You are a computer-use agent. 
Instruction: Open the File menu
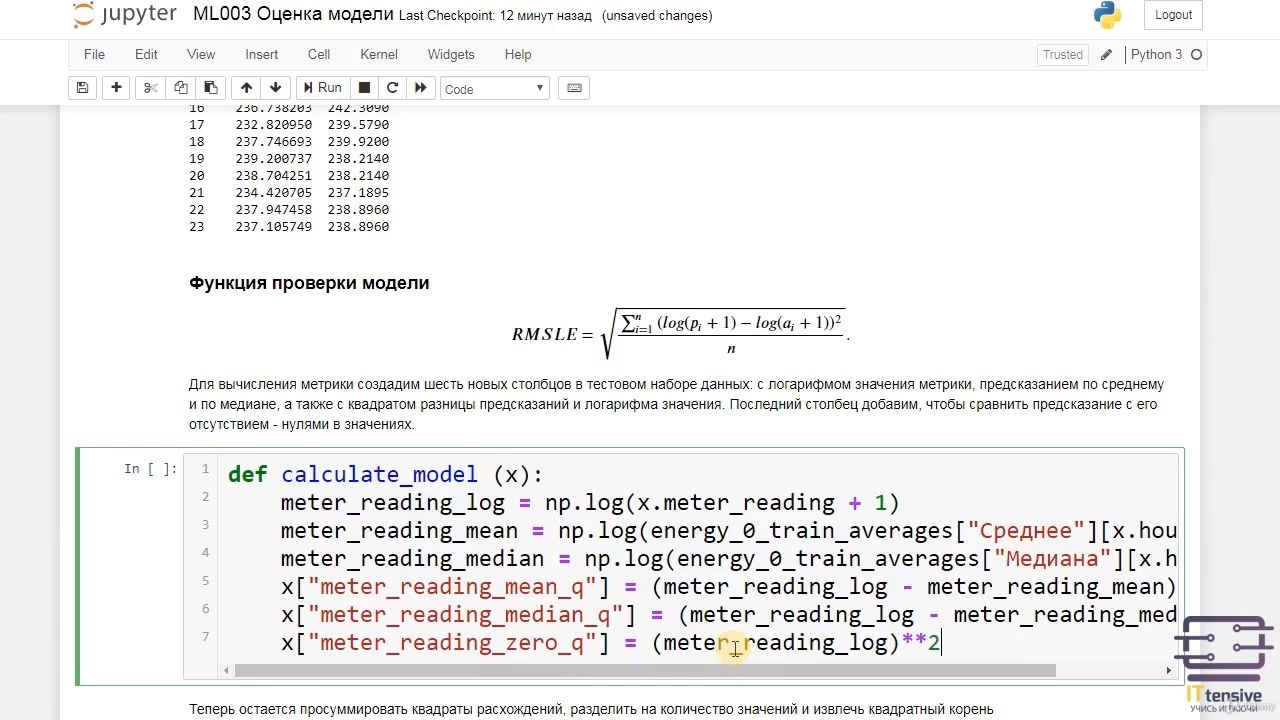(x=94, y=55)
